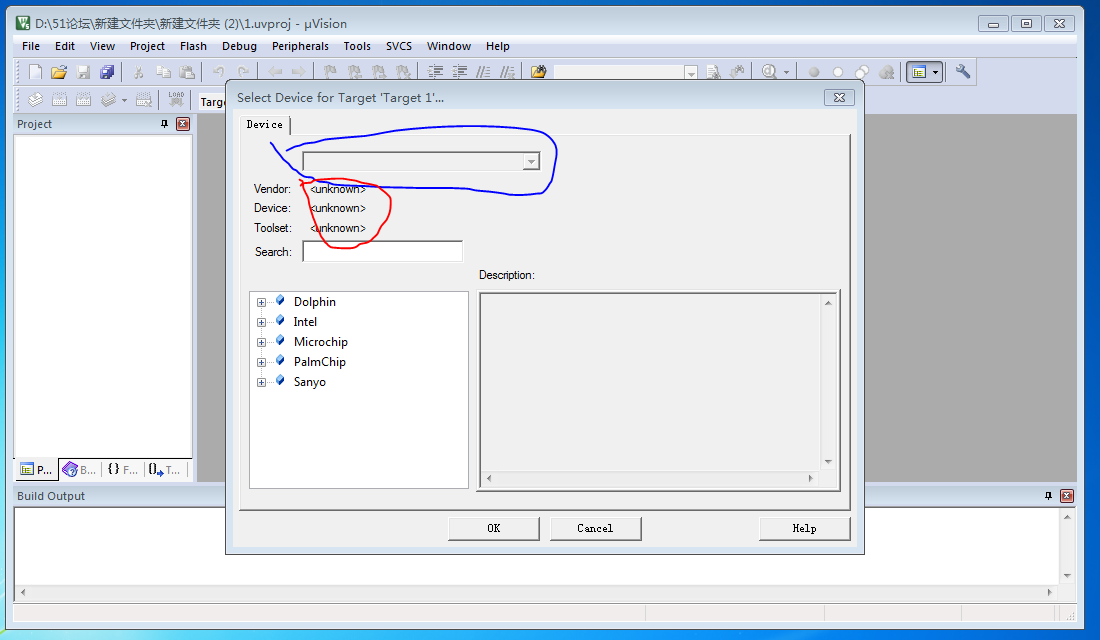
Task: Click the Incremental Find binoculars icon
Action: 737,72
